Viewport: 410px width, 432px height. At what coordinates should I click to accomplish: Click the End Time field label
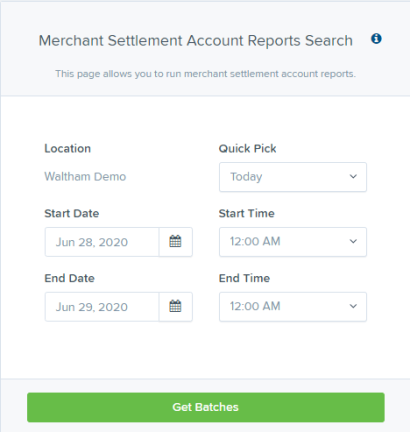pos(244,278)
